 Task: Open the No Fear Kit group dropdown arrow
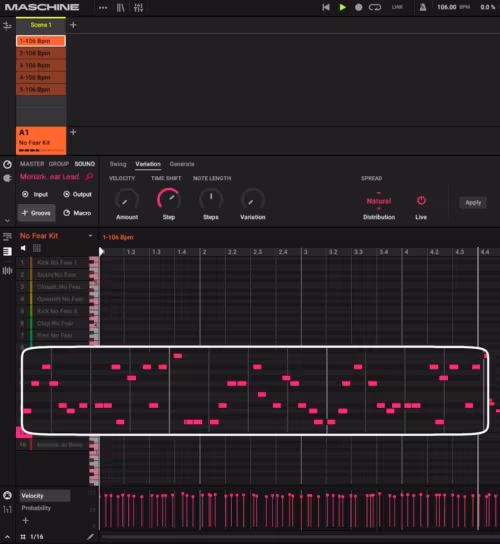pyautogui.click(x=90, y=236)
